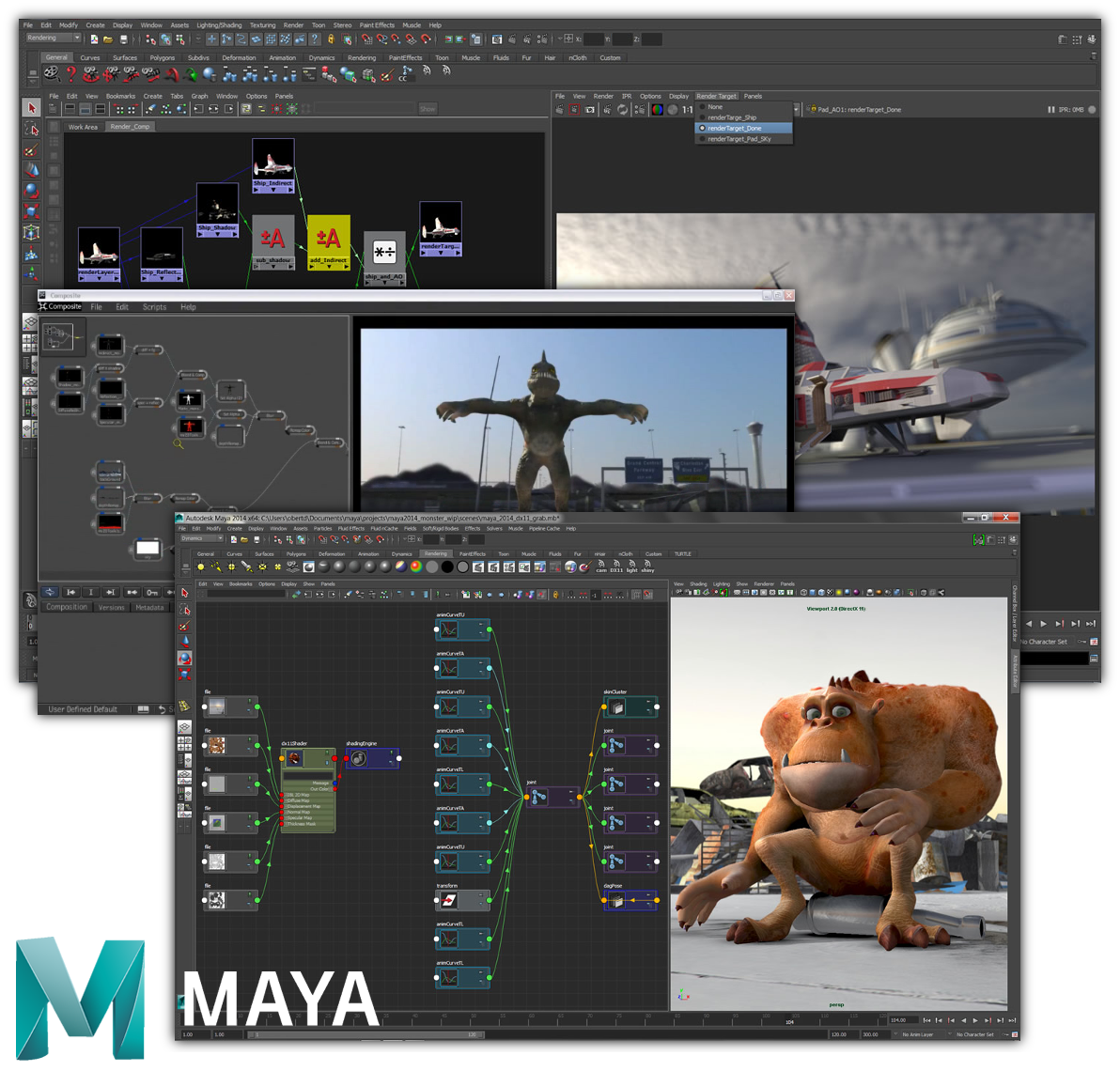Image resolution: width=1120 pixels, height=1071 pixels.
Task: Click the RGB channels color icon in Render View
Action: point(657,110)
